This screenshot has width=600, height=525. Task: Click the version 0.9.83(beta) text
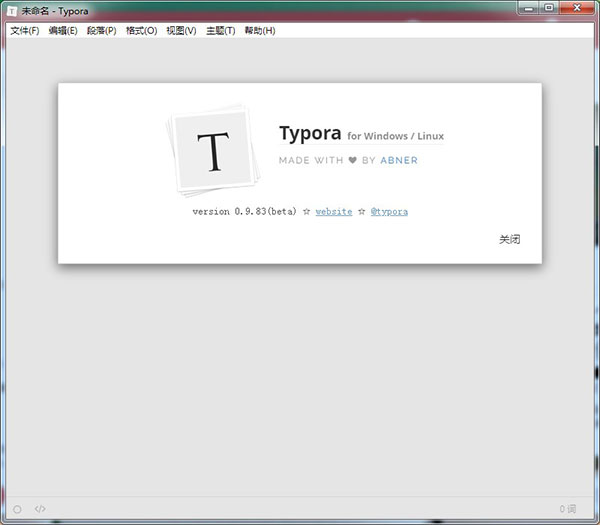coord(244,212)
